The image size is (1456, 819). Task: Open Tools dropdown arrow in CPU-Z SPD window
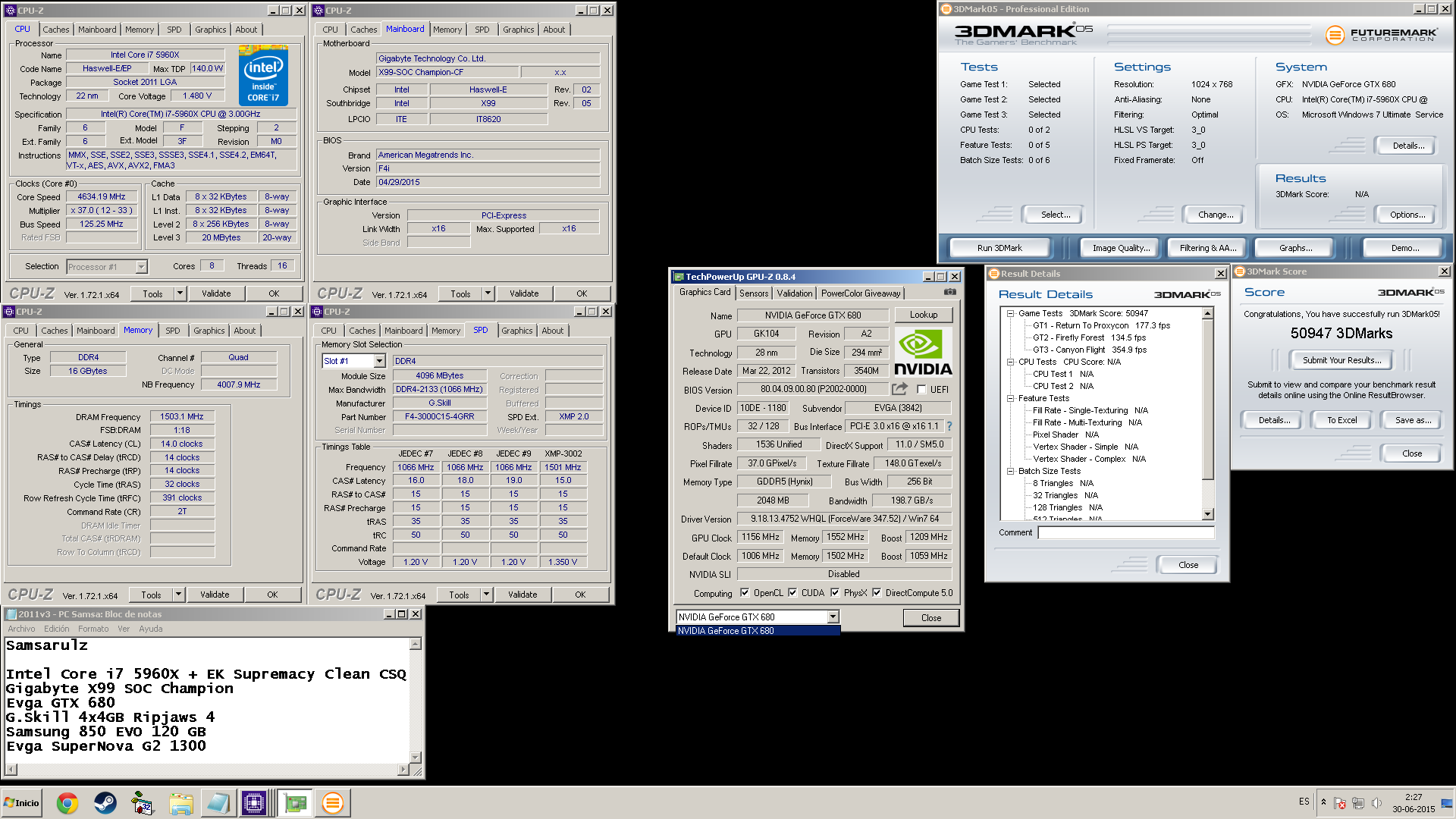pyautogui.click(x=486, y=595)
